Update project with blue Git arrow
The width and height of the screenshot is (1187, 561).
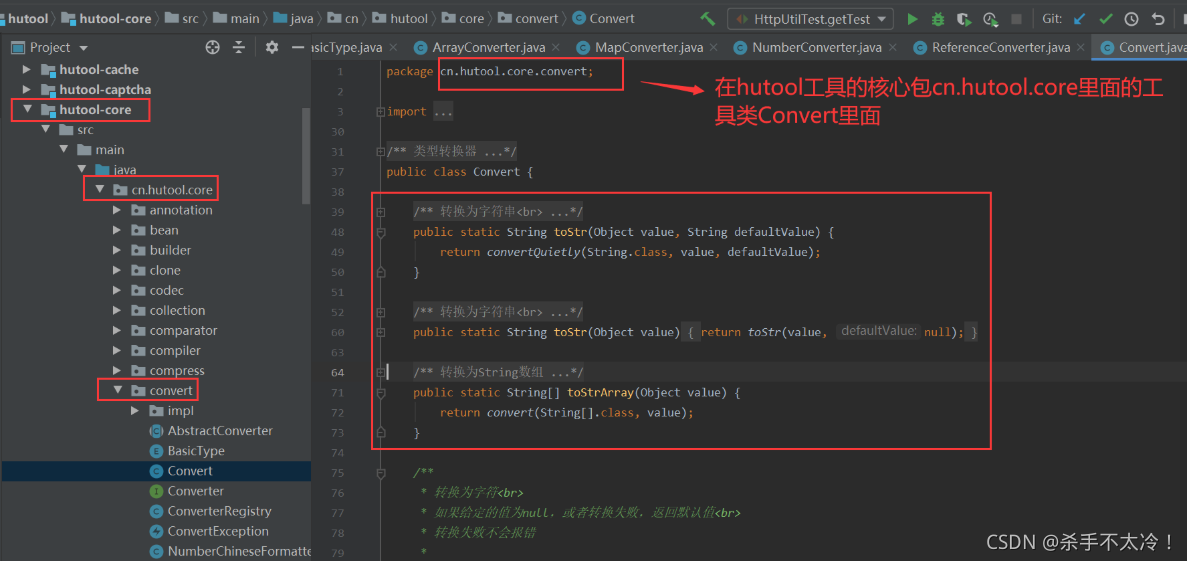[1080, 19]
